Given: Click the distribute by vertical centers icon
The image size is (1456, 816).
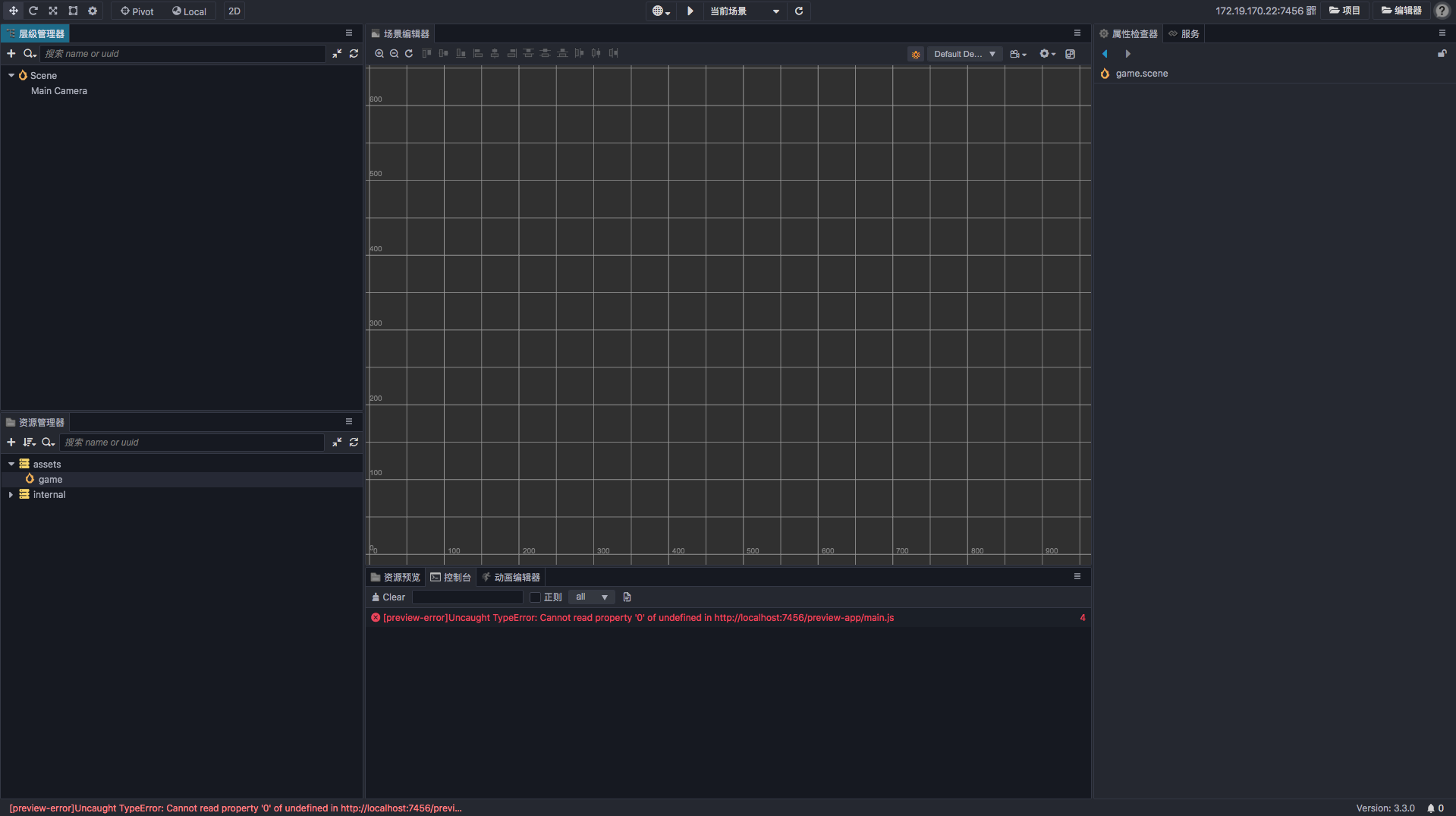Looking at the screenshot, I should click(x=545, y=53).
